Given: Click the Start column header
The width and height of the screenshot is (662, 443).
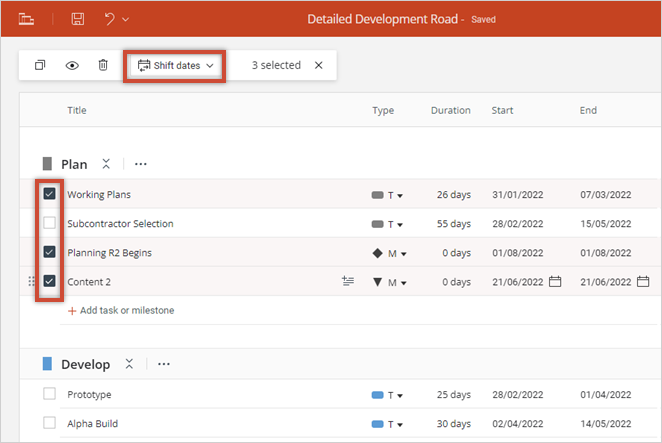Looking at the screenshot, I should 502,110.
